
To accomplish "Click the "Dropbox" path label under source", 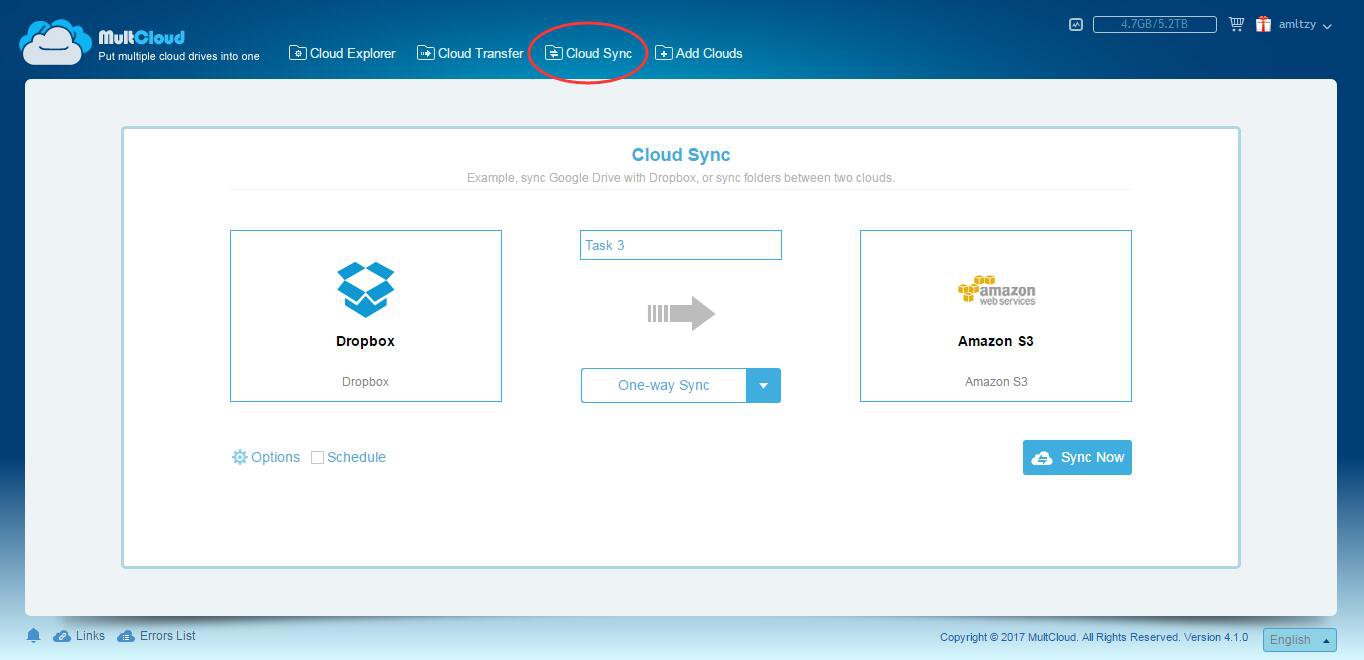I will tap(365, 382).
